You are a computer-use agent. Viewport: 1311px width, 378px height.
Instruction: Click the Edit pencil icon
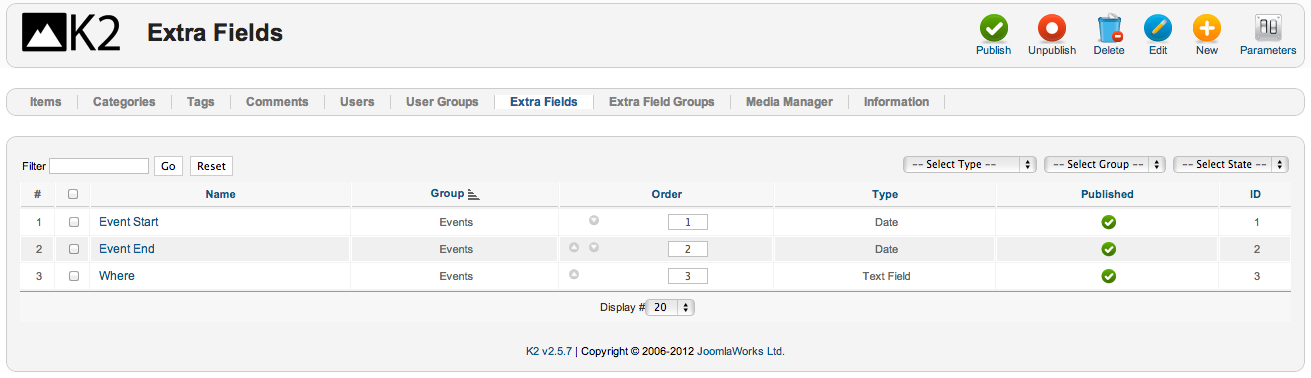[1158, 28]
